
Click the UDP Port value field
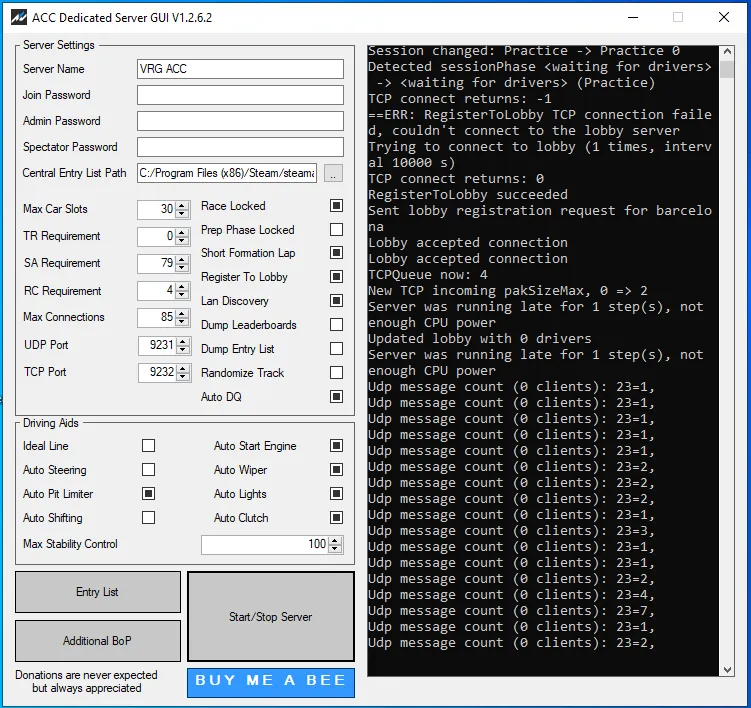coord(157,345)
